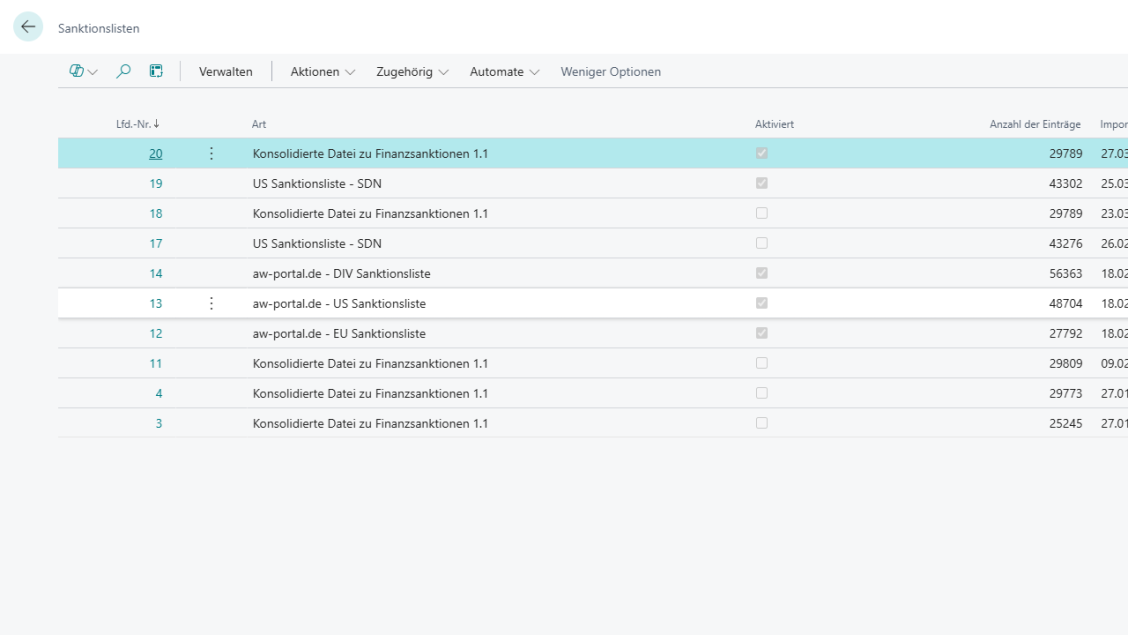1128x635 pixels.
Task: Click entry count 43302
Action: tap(1065, 183)
